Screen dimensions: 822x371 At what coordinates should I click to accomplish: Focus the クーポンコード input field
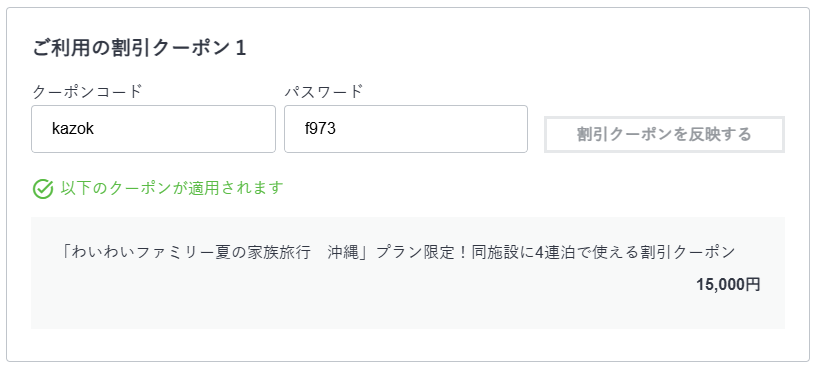(153, 129)
